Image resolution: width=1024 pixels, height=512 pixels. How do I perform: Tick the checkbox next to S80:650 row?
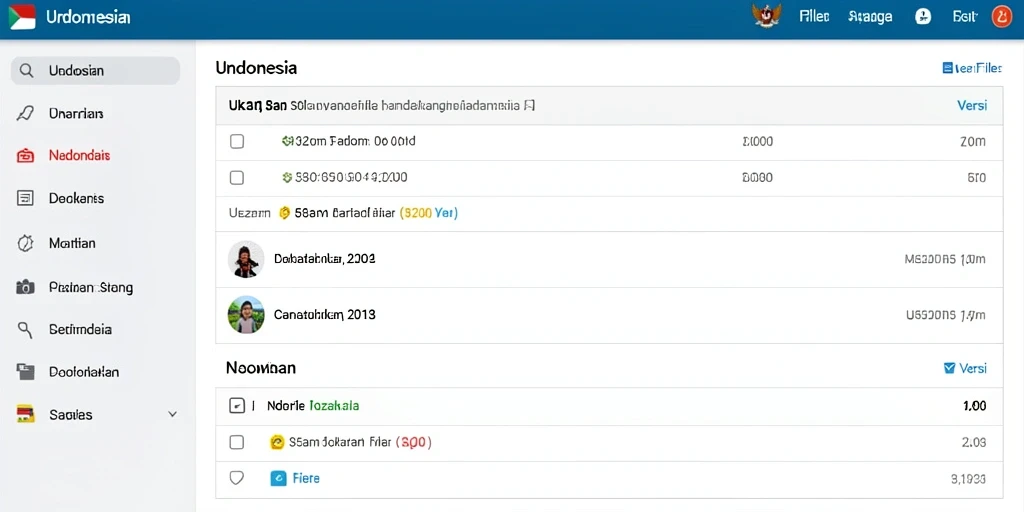(x=237, y=178)
